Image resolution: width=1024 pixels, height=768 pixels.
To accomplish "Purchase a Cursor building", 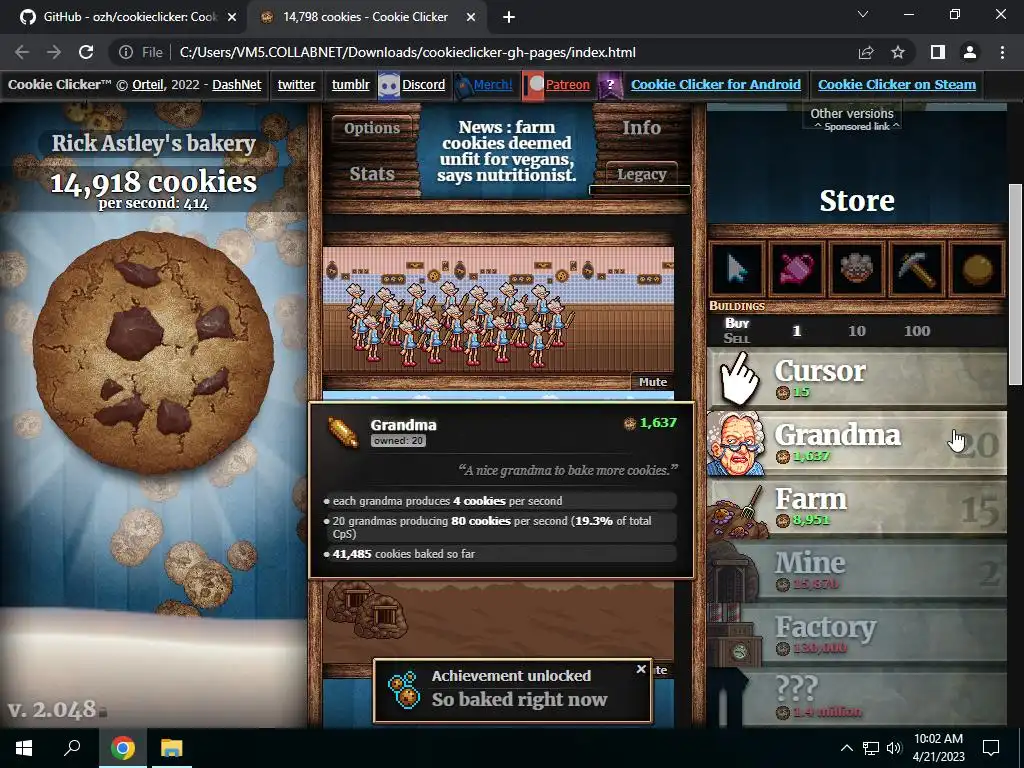I will point(857,379).
